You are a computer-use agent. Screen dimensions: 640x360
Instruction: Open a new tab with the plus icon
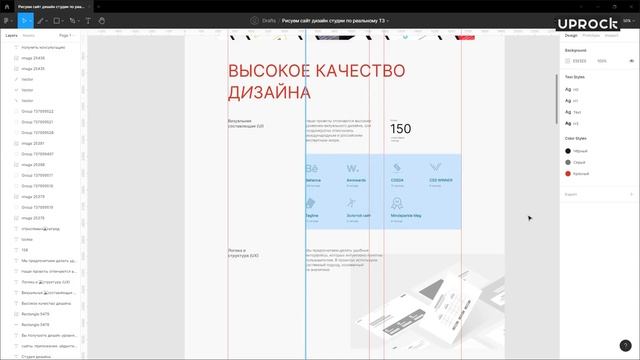[x=98, y=7]
